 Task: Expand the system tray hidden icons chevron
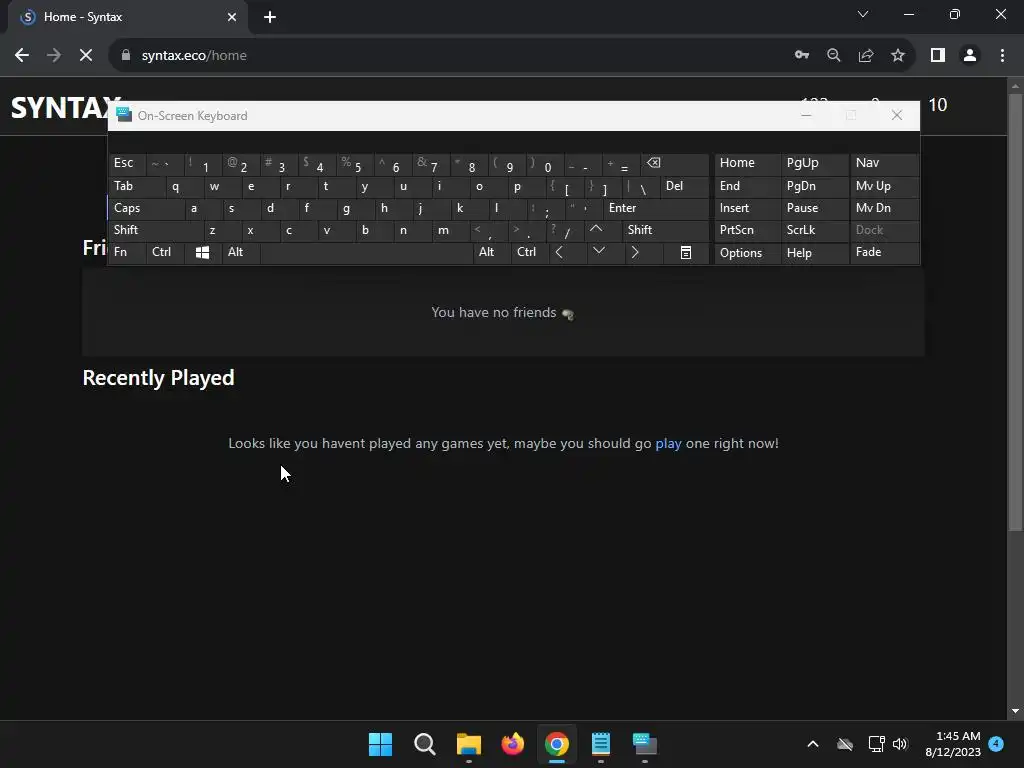point(812,744)
